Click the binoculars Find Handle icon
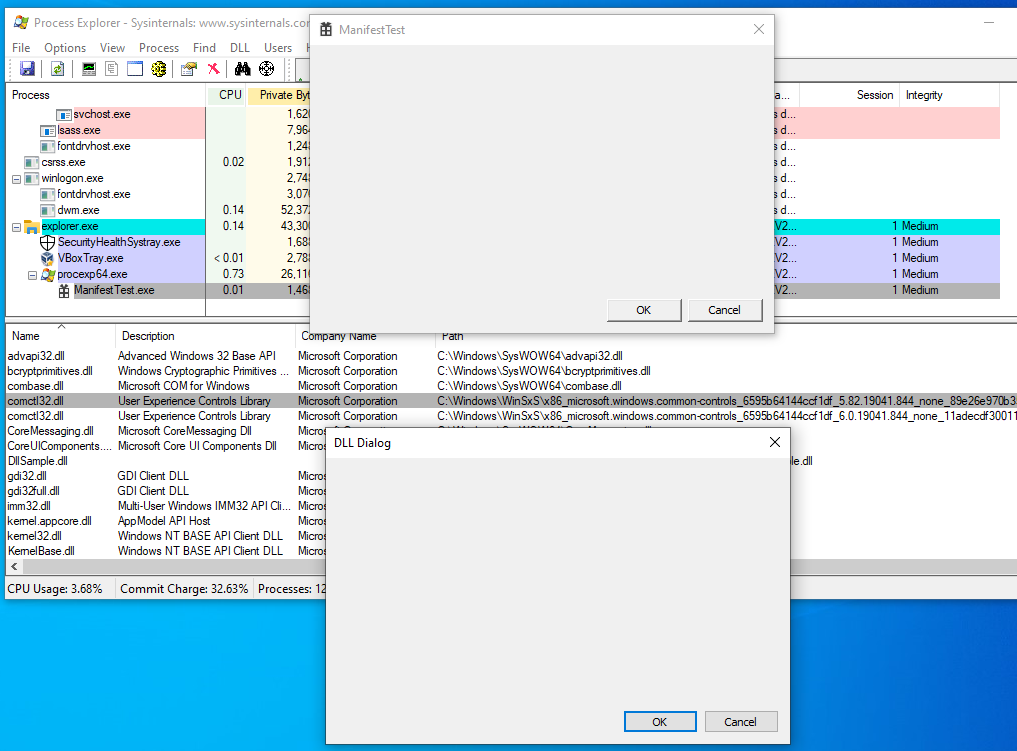This screenshot has width=1017, height=751. pyautogui.click(x=243, y=69)
